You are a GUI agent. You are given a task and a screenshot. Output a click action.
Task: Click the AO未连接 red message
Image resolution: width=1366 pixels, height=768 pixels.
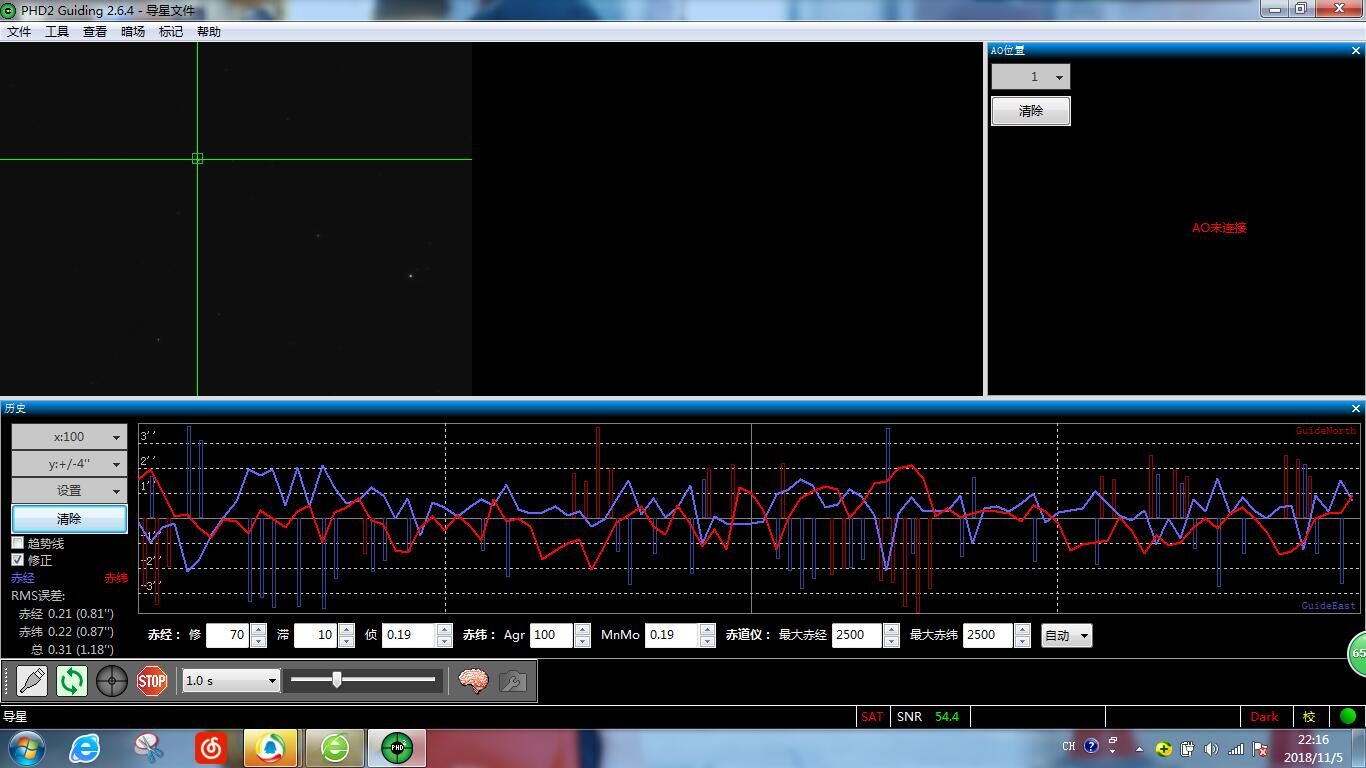(1219, 228)
